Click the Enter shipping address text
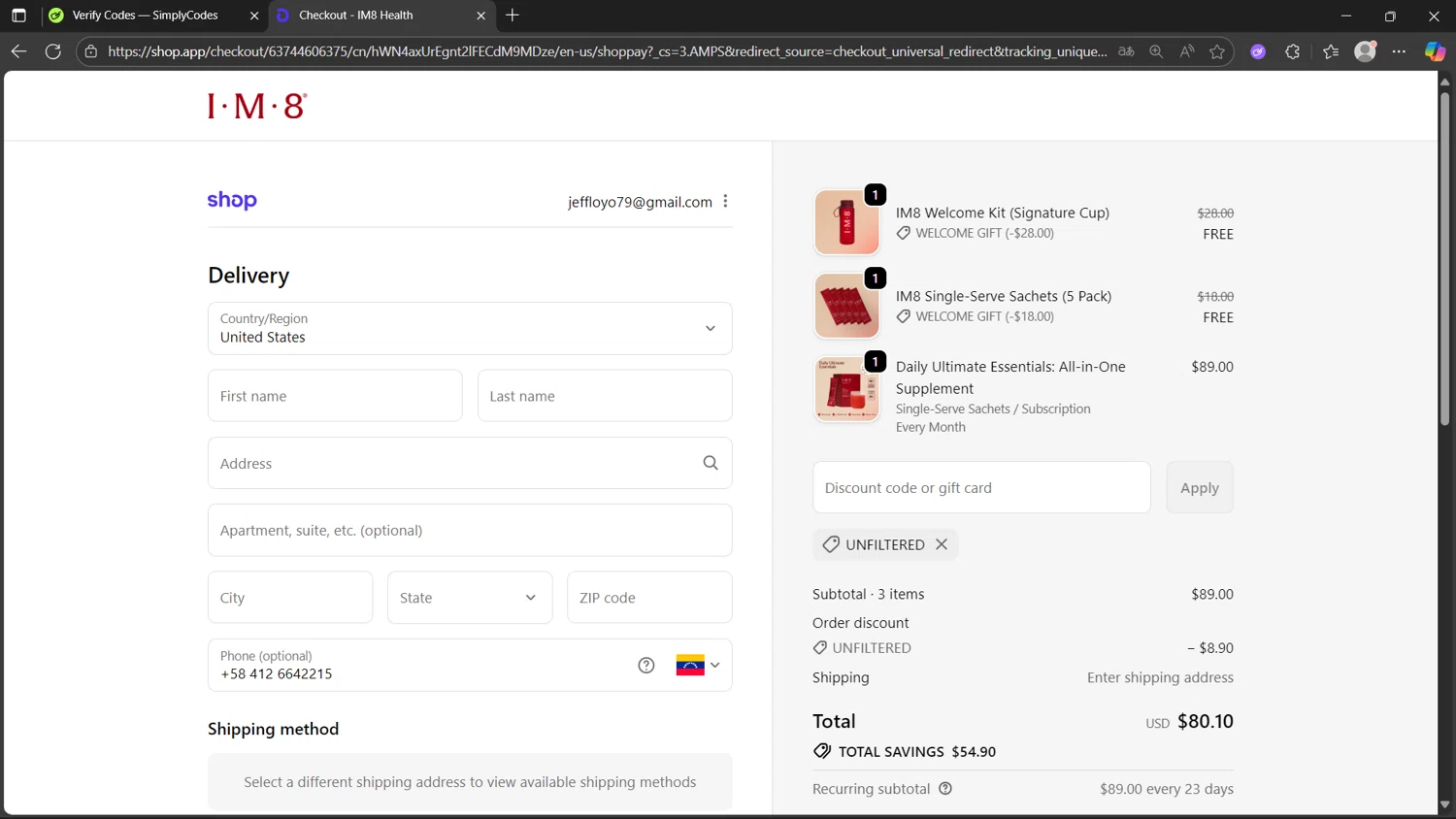The height and width of the screenshot is (819, 1456). pos(1160,677)
